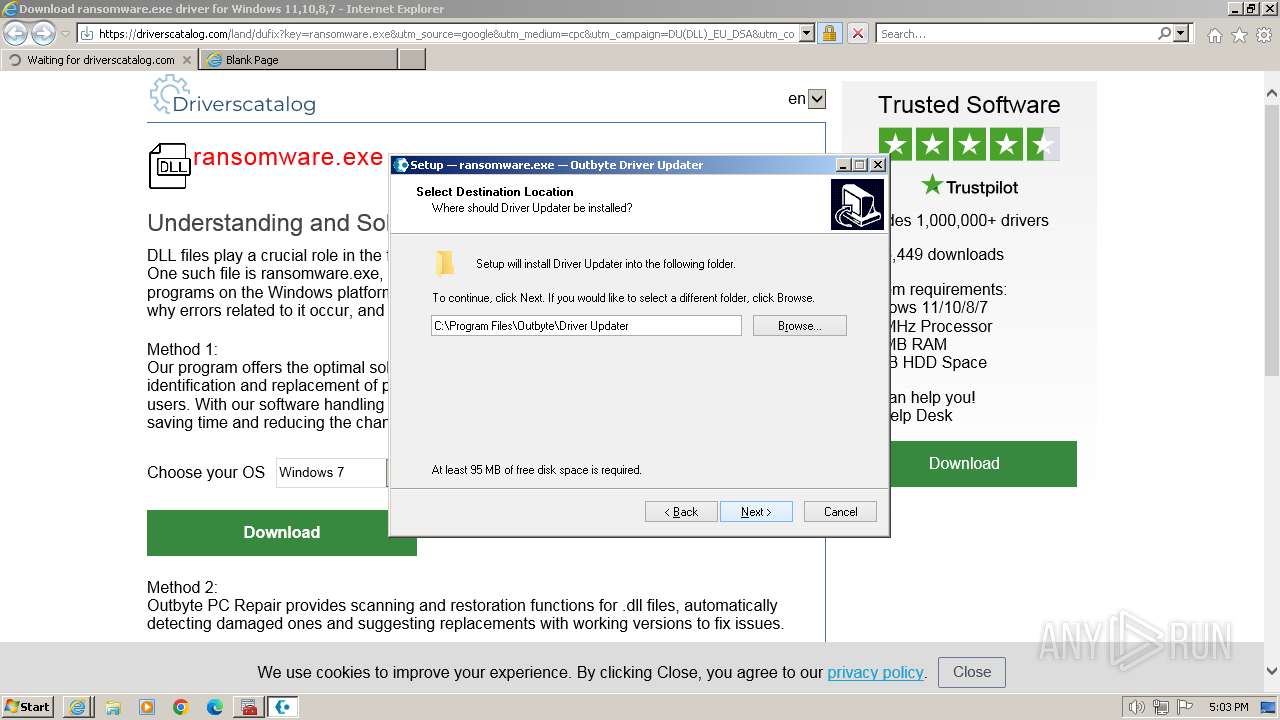Click the installation folder path field

coord(586,325)
